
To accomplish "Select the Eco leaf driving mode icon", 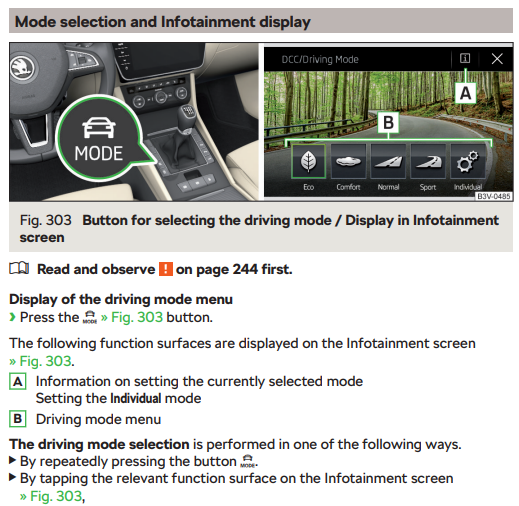I will tap(308, 161).
